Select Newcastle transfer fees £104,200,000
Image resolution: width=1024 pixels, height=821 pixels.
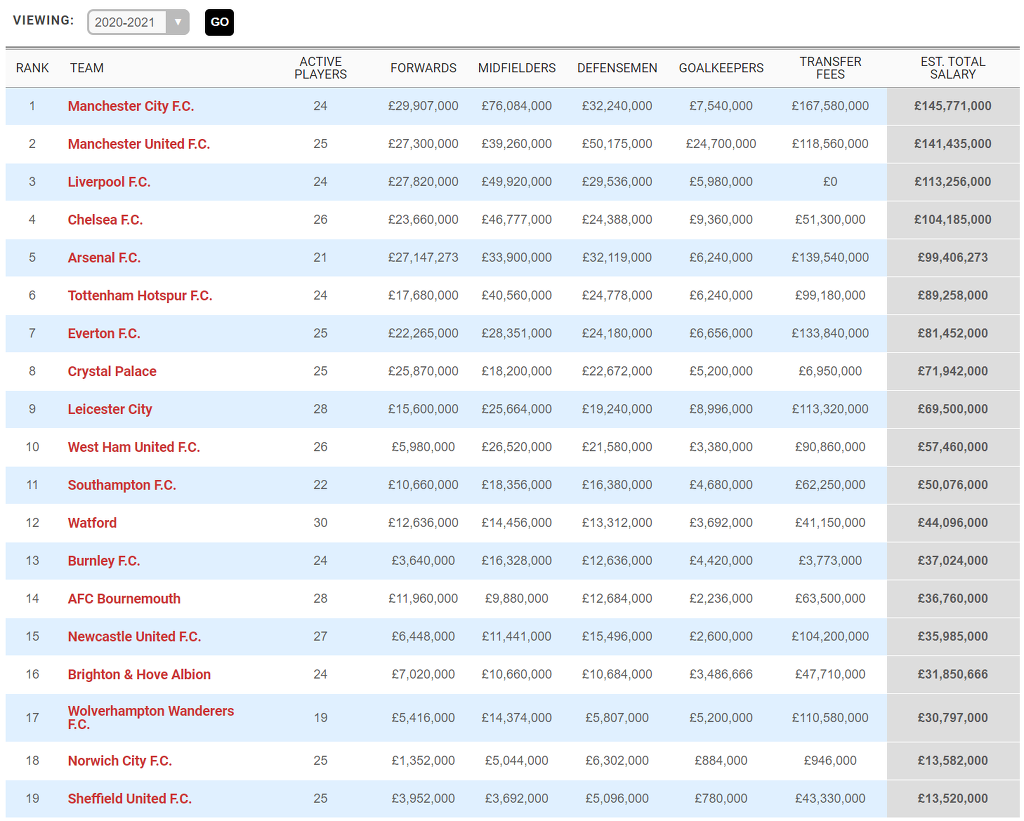(830, 636)
